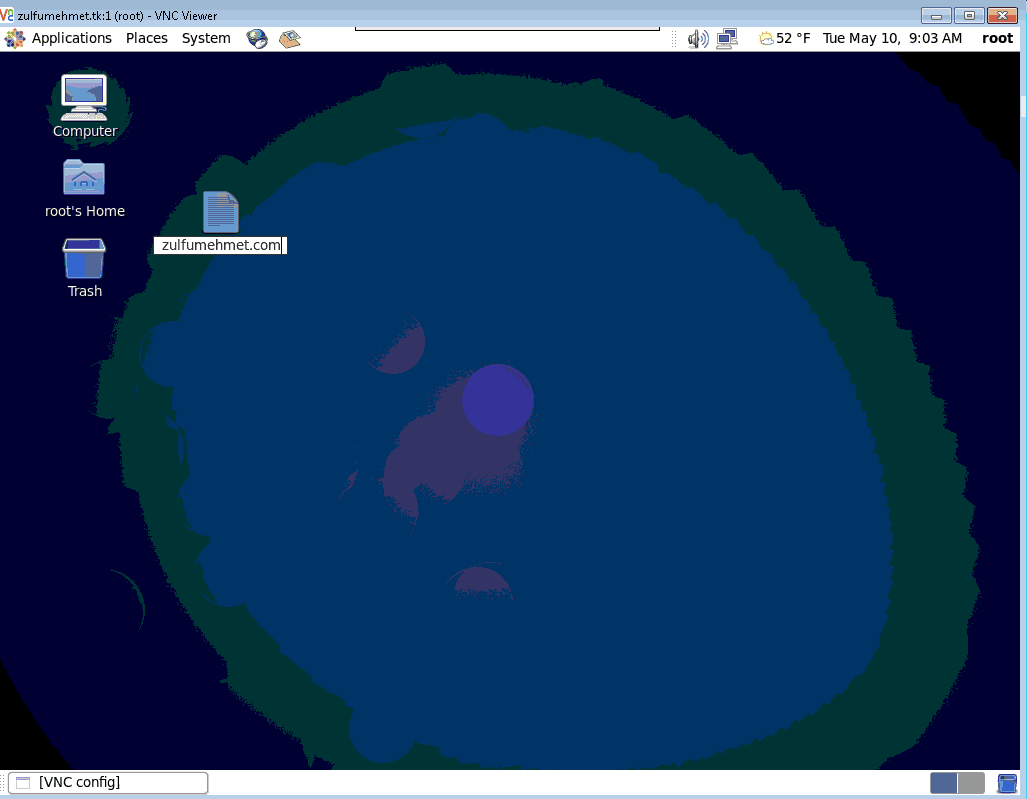
Task: Launch the web browser from top panel
Action: 257,39
